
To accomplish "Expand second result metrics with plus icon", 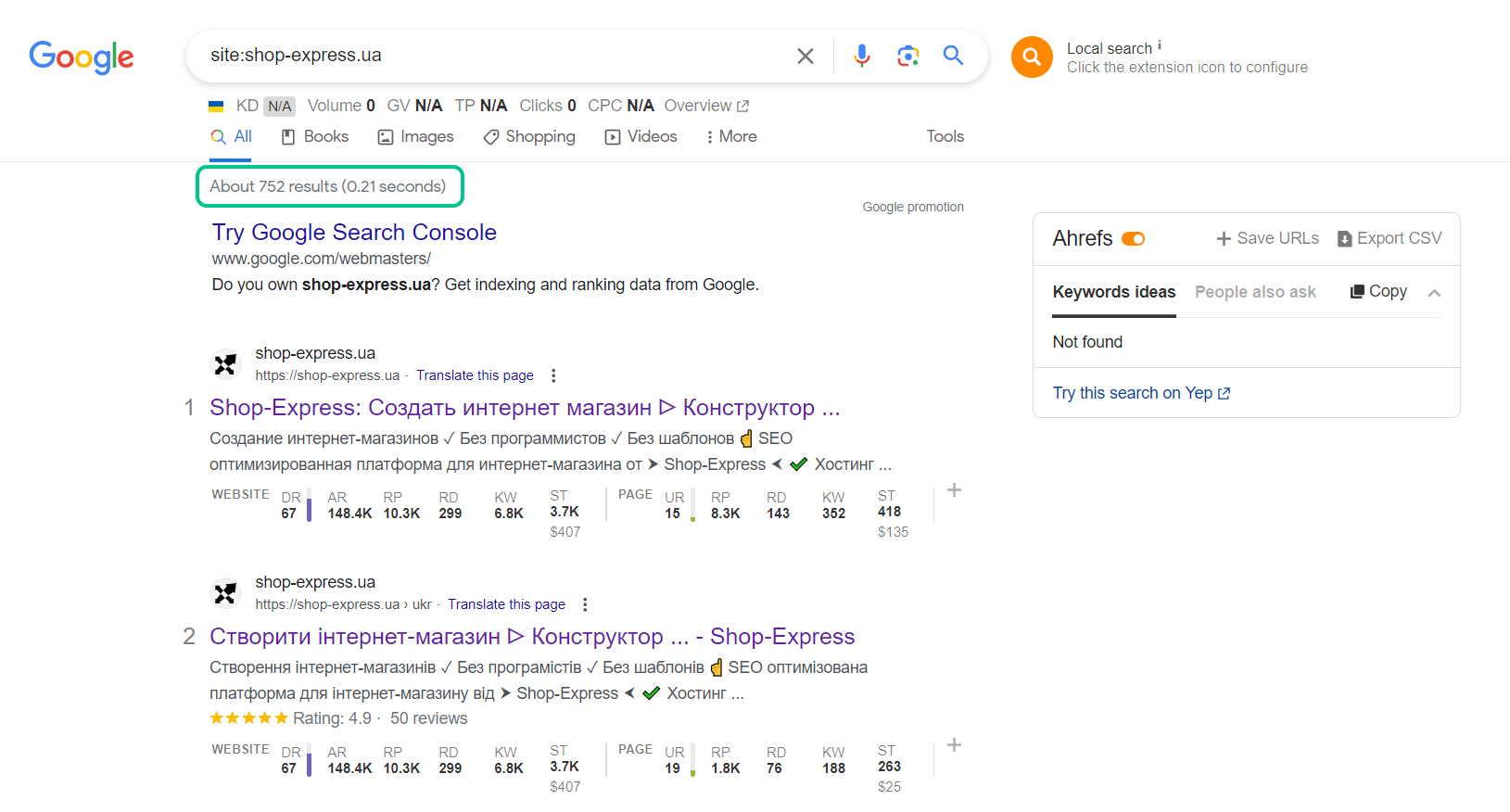I will (x=954, y=745).
